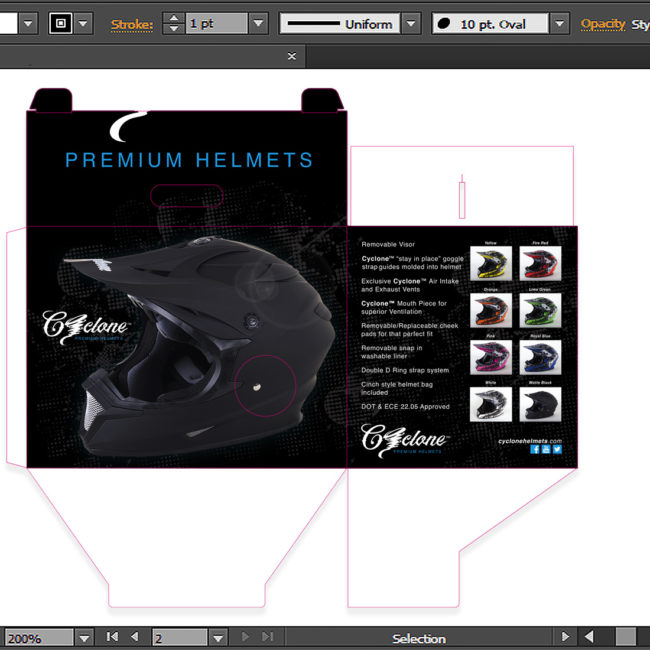Open the zoom level dropdown
650x650 pixels.
tap(85, 638)
